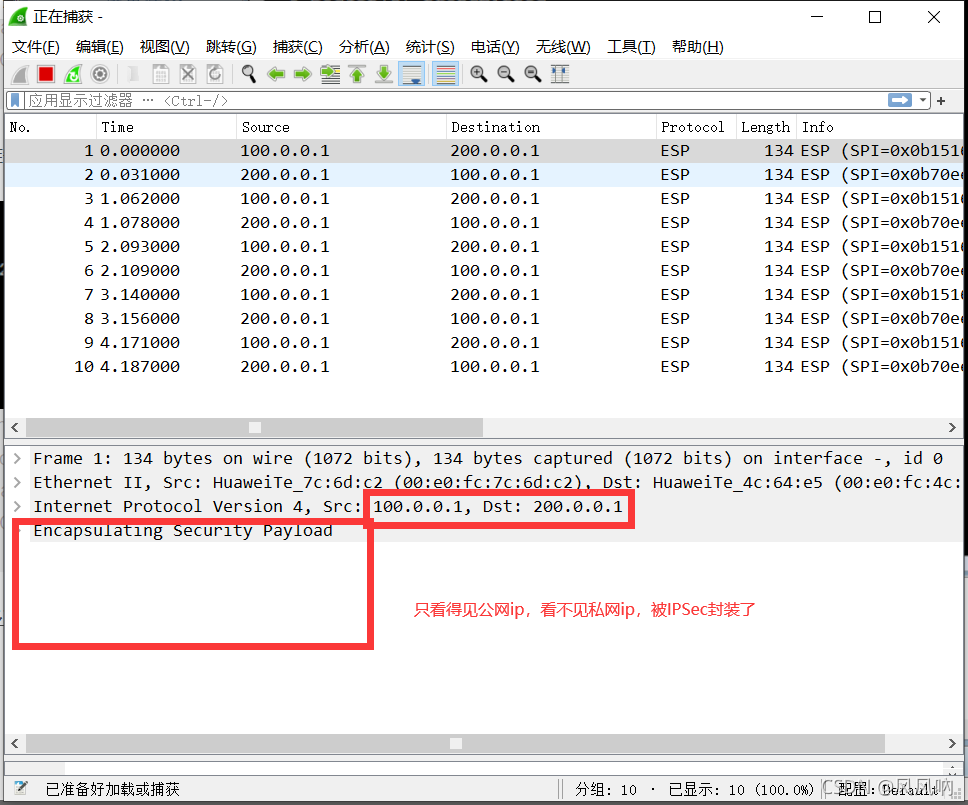Open the 编辑(E) menu
Viewport: 968px width, 805px height.
[99, 47]
